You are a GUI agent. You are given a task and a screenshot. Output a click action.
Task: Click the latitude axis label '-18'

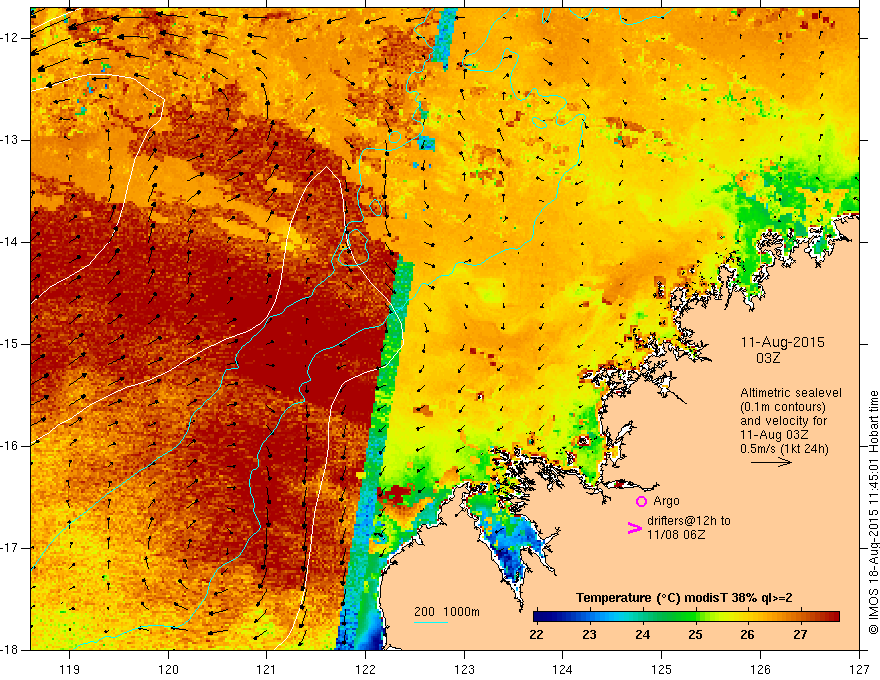10,650
